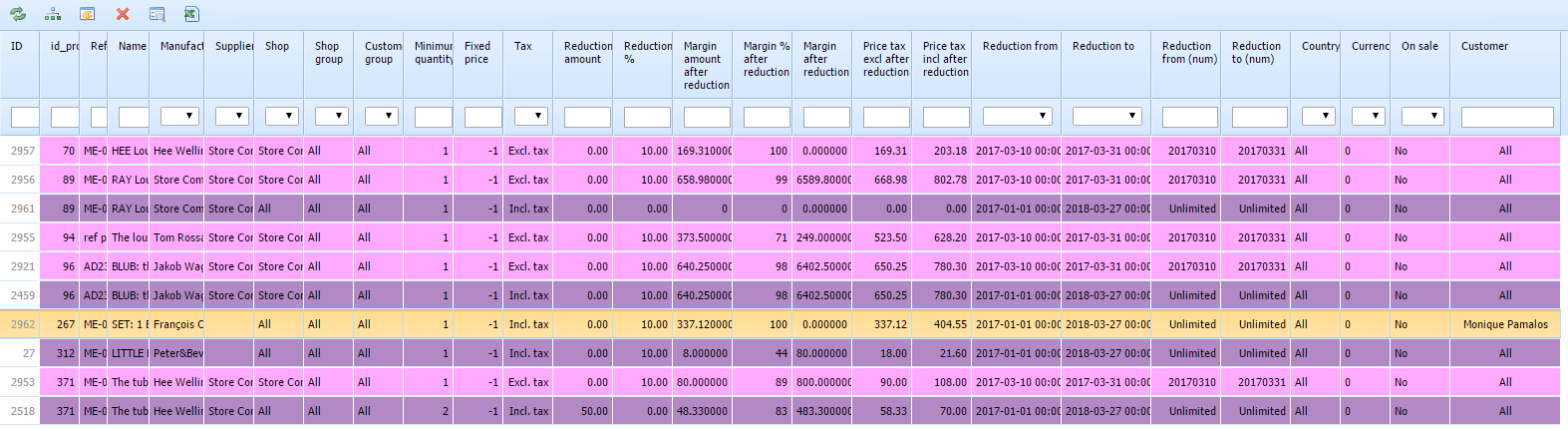
Task: Click the Customer filter text field
Action: coord(1506,118)
